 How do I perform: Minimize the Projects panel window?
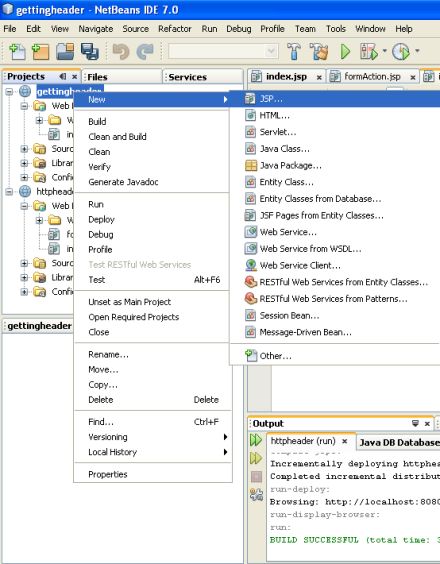pos(63,76)
